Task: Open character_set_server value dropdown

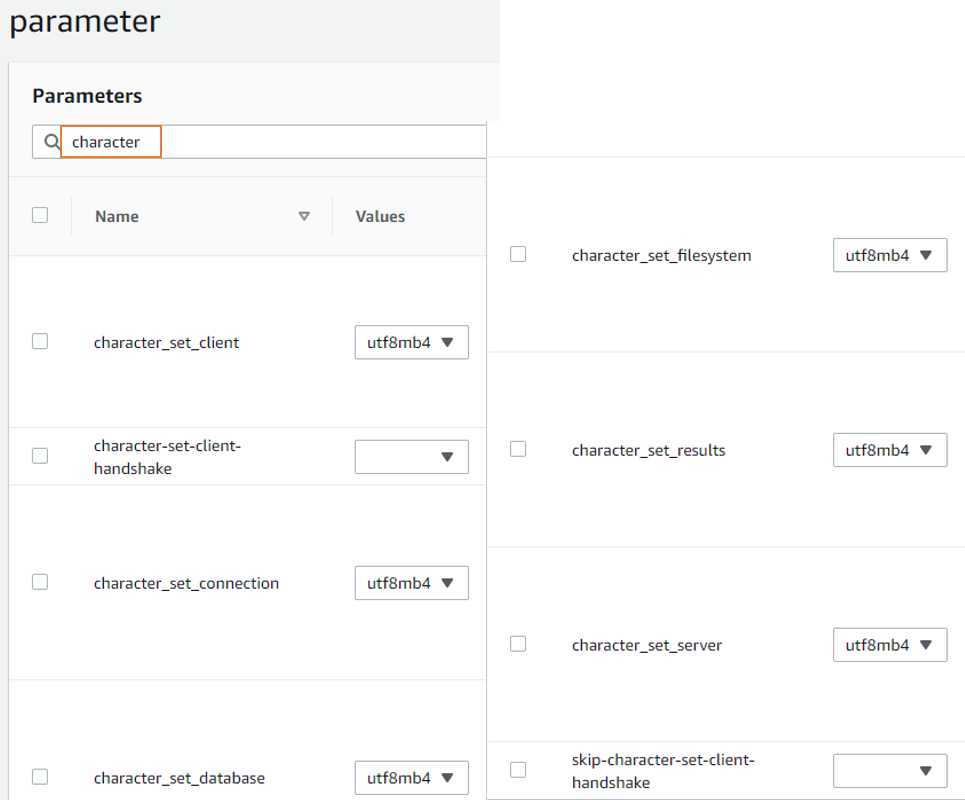Action: coord(890,645)
